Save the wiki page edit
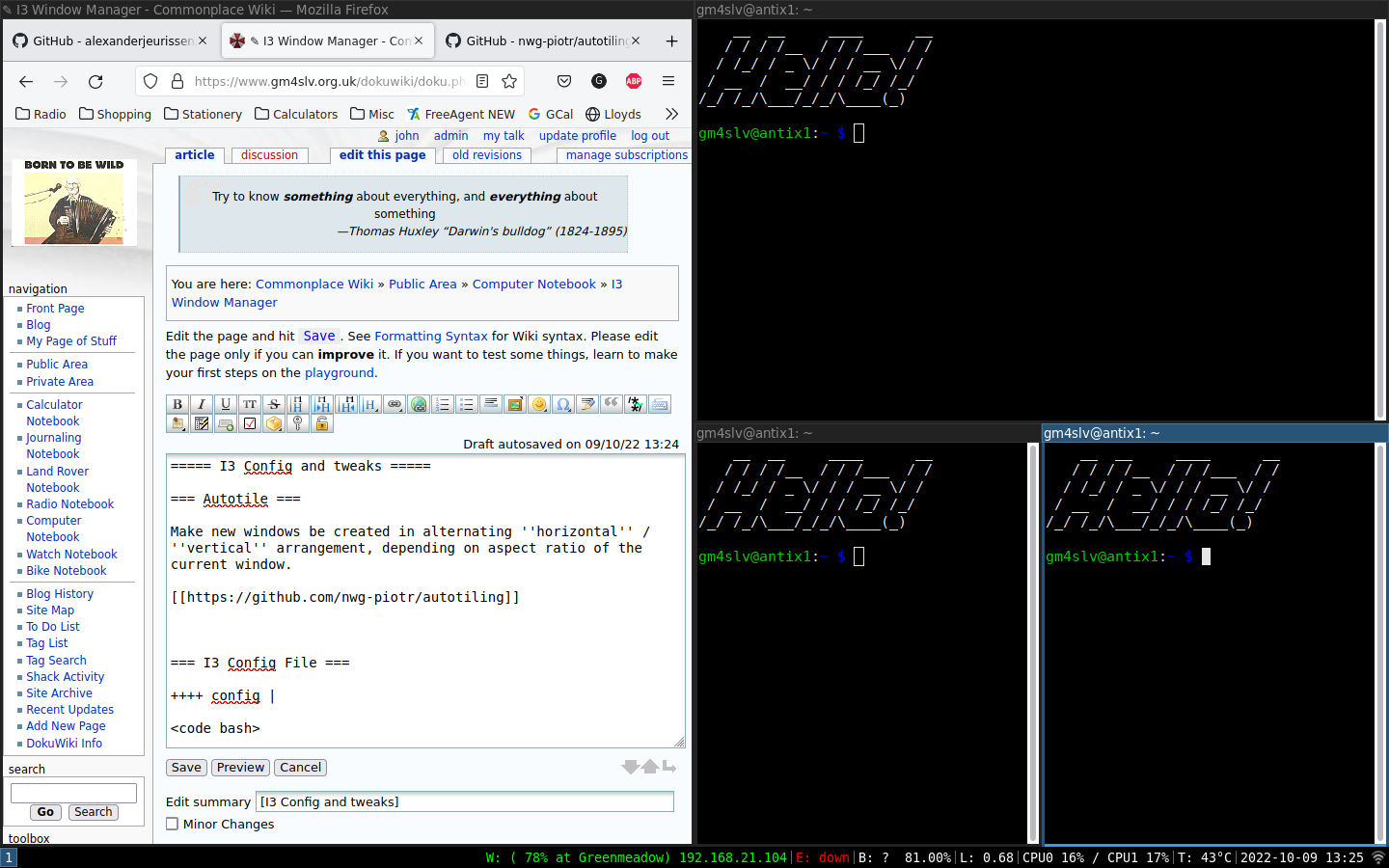 click(185, 767)
